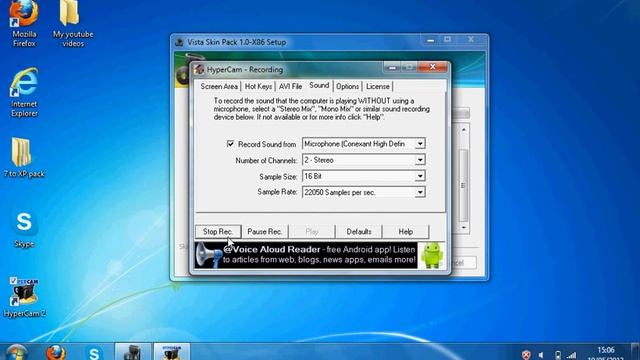Click the Defaults button
Viewport: 640px width, 360px height.
coord(359,231)
